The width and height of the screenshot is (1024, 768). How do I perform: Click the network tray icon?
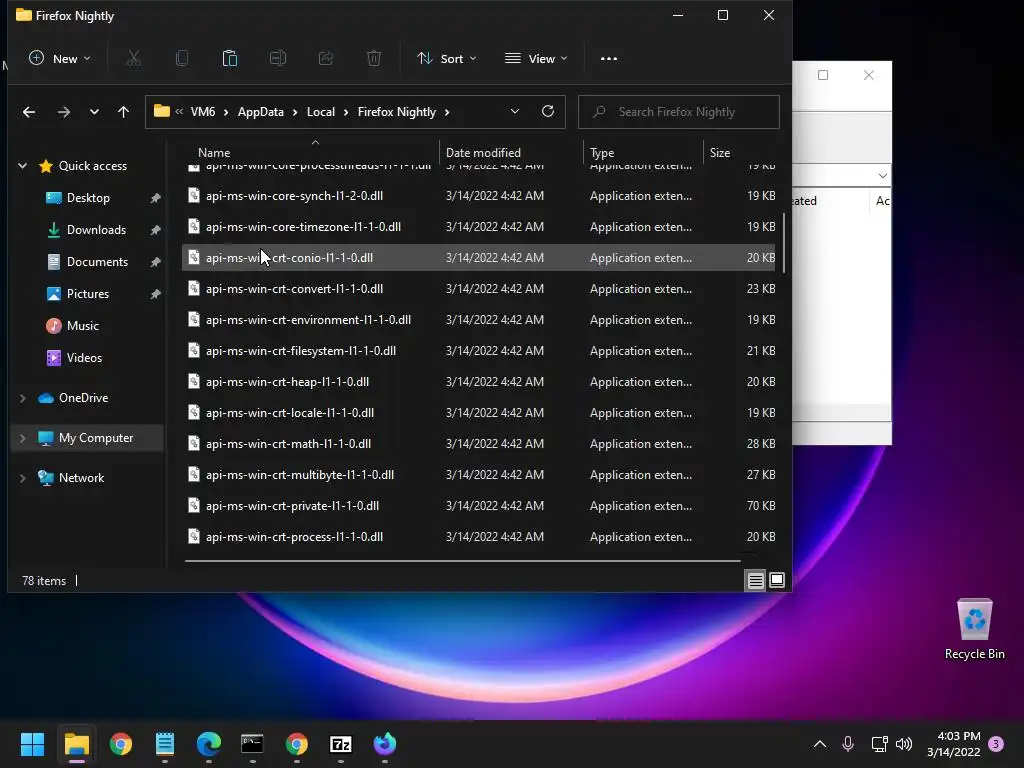pos(879,744)
